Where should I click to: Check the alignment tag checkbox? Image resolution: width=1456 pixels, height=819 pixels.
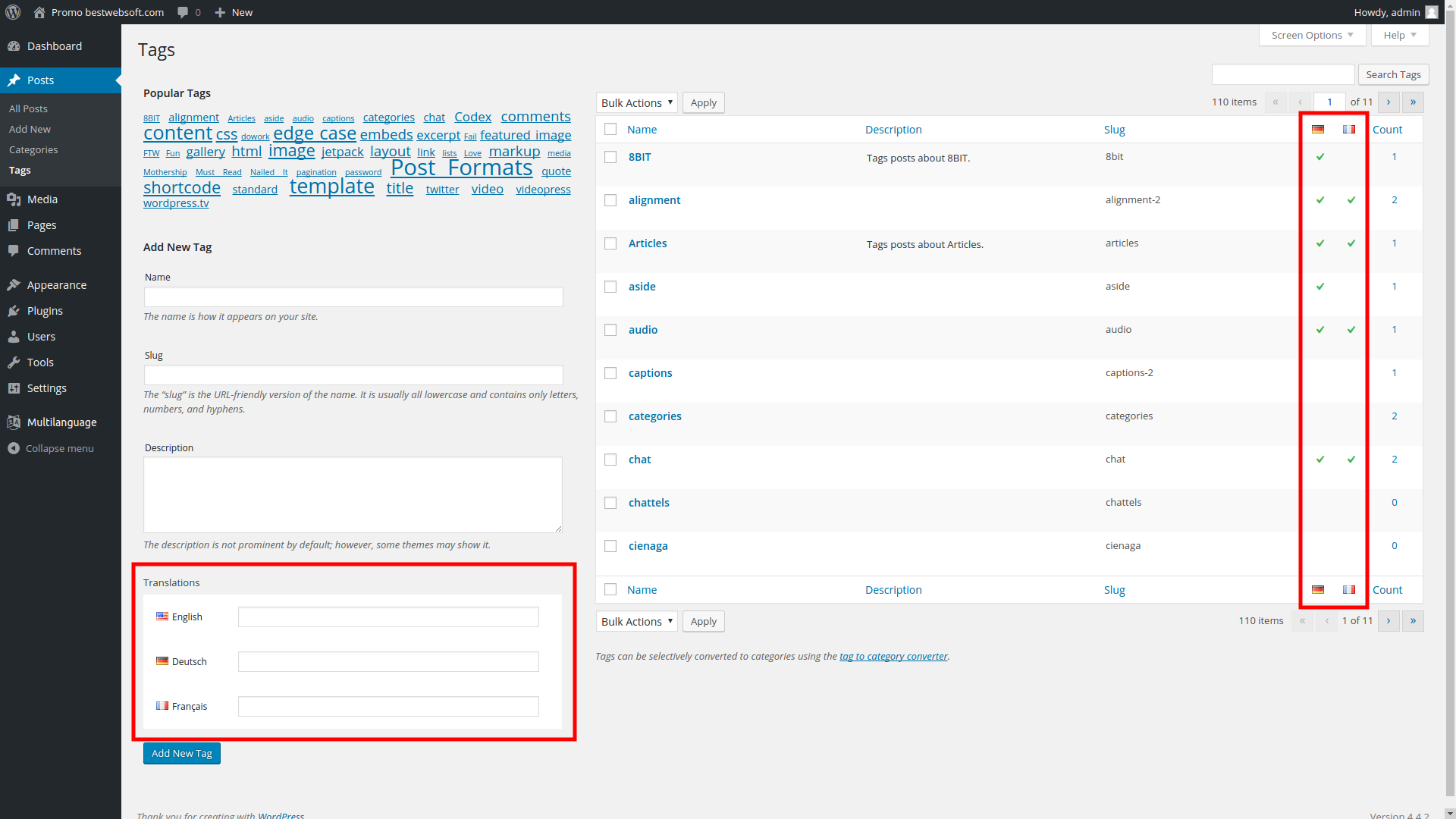(610, 200)
